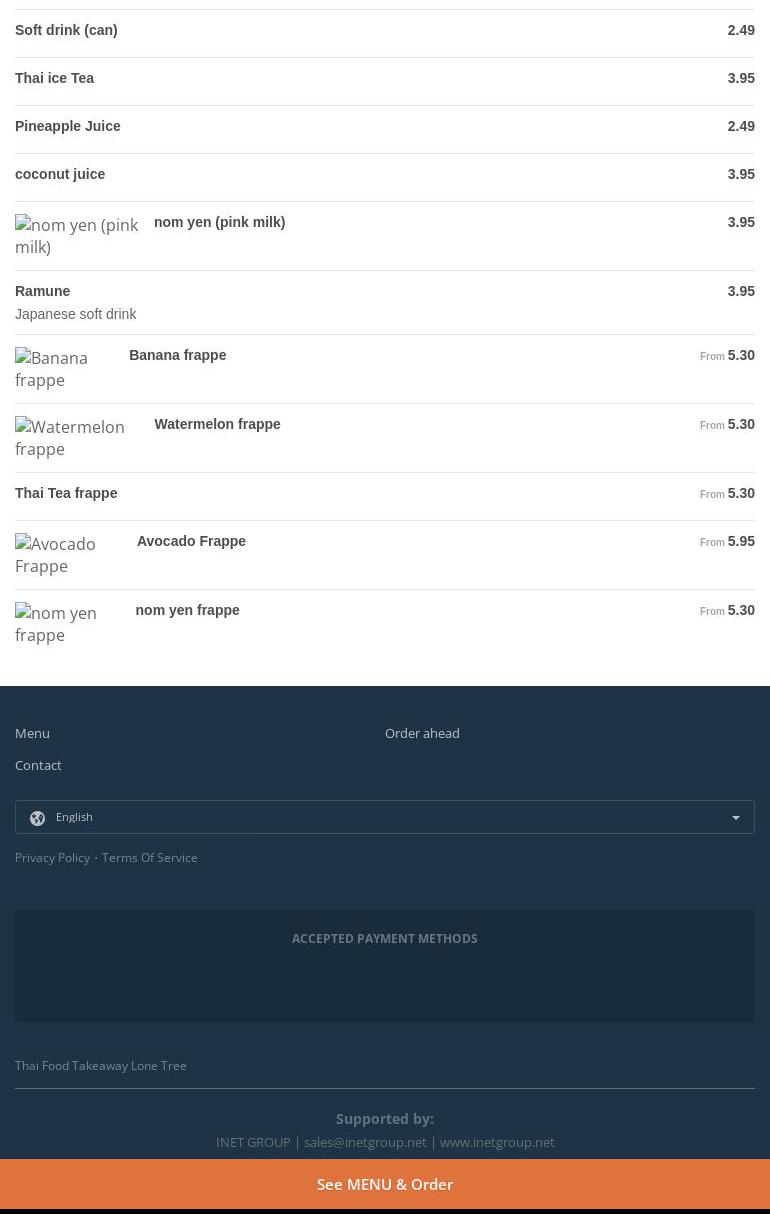View the Terms Of Service page
The height and width of the screenshot is (1214, 770).
tap(149, 857)
